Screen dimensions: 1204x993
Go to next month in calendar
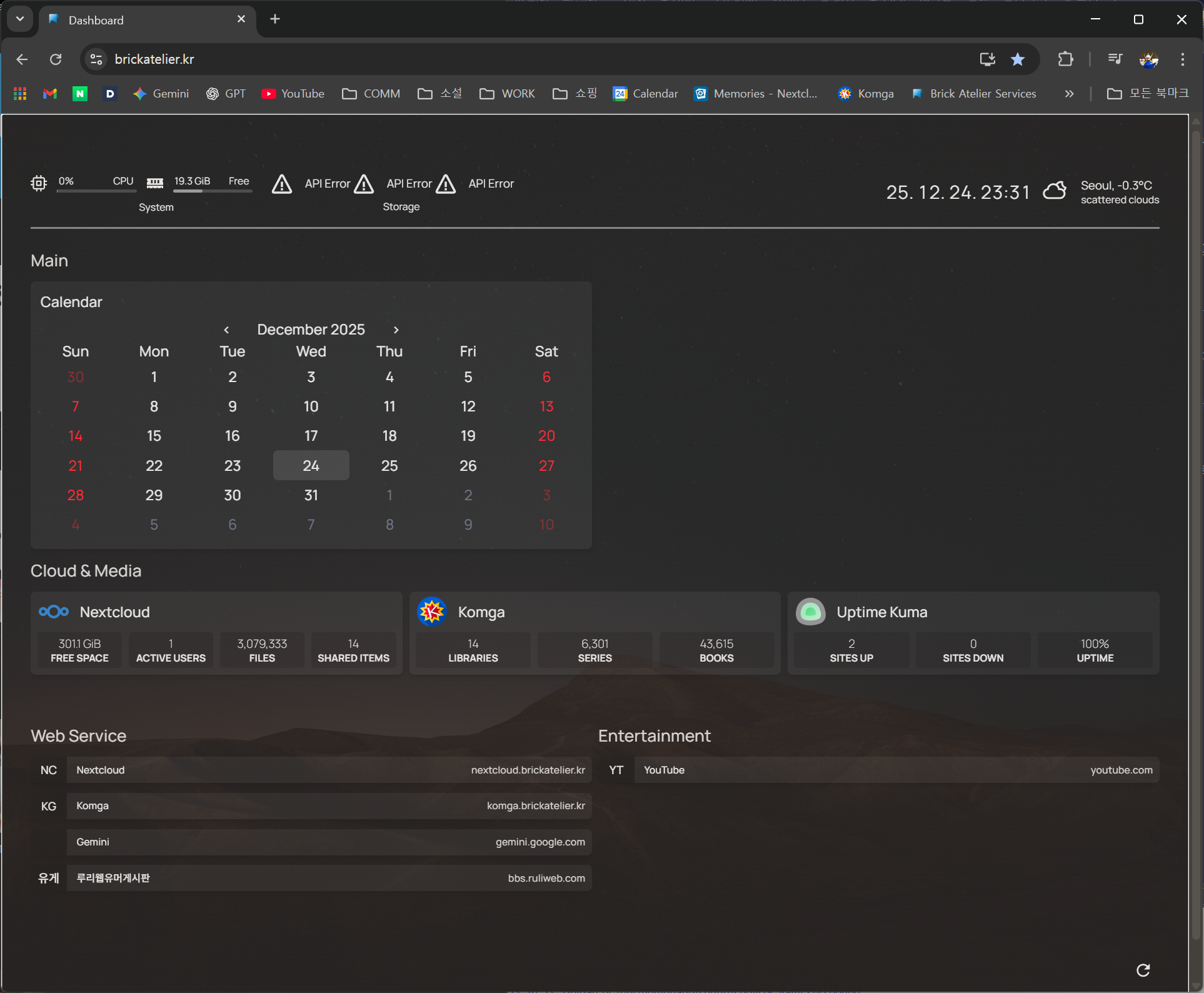pos(396,330)
